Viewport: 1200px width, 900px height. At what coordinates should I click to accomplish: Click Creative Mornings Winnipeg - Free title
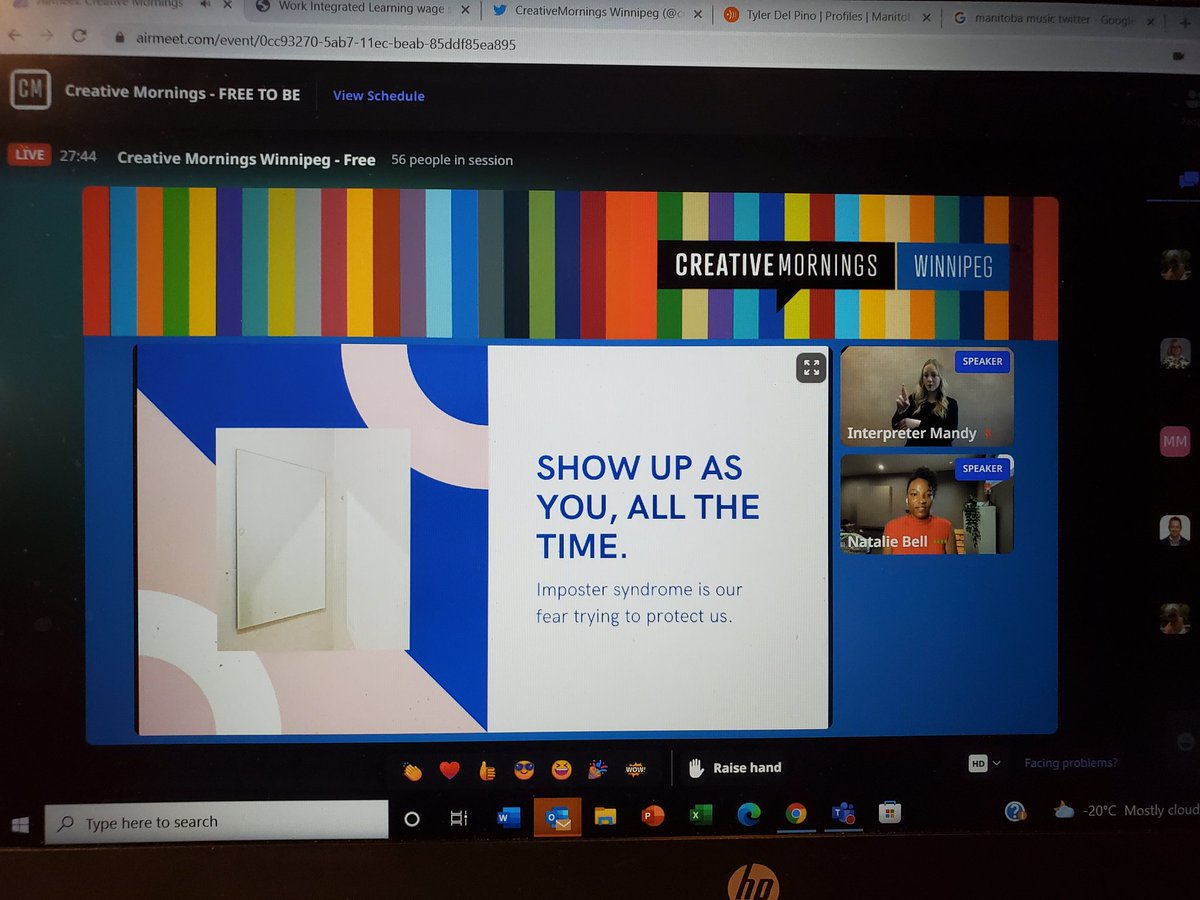246,158
